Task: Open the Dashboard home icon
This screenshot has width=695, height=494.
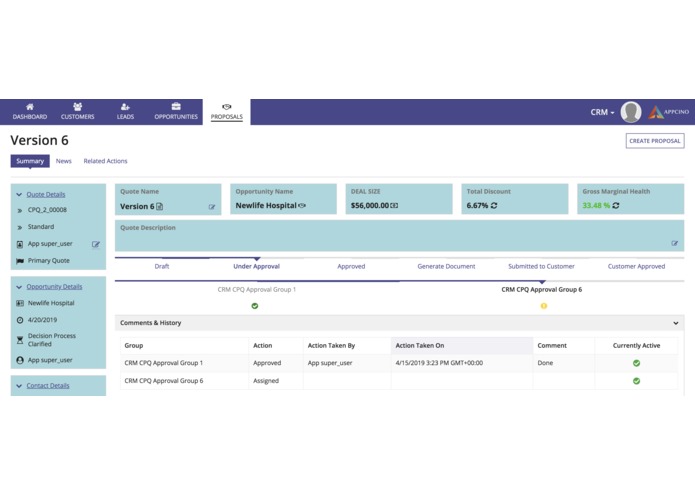Action: click(x=30, y=107)
